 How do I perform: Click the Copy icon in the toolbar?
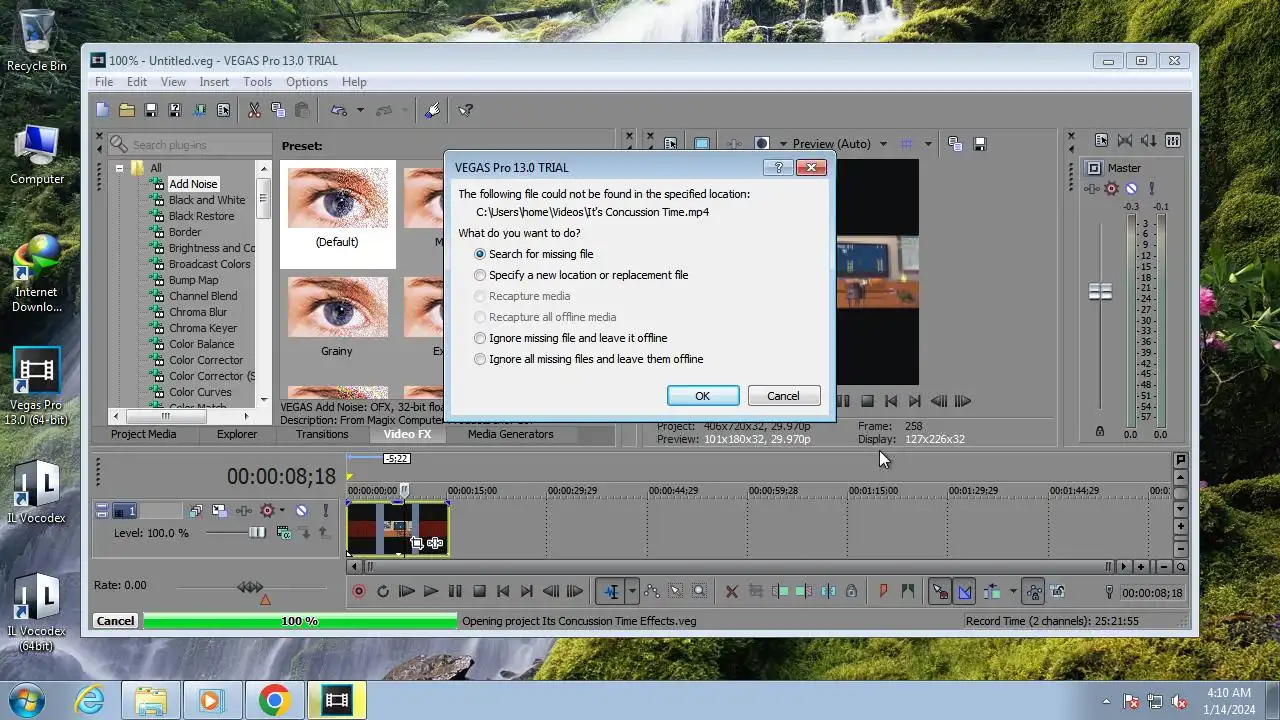coord(278,110)
